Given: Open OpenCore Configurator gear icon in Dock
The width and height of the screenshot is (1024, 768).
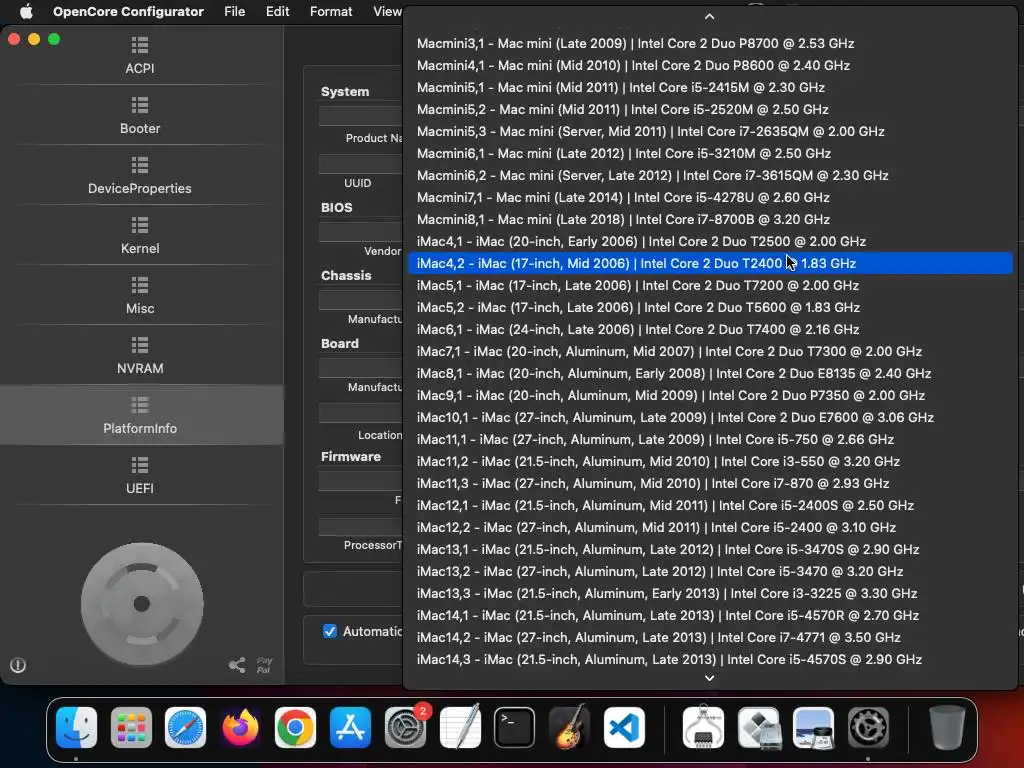Looking at the screenshot, I should 868,727.
